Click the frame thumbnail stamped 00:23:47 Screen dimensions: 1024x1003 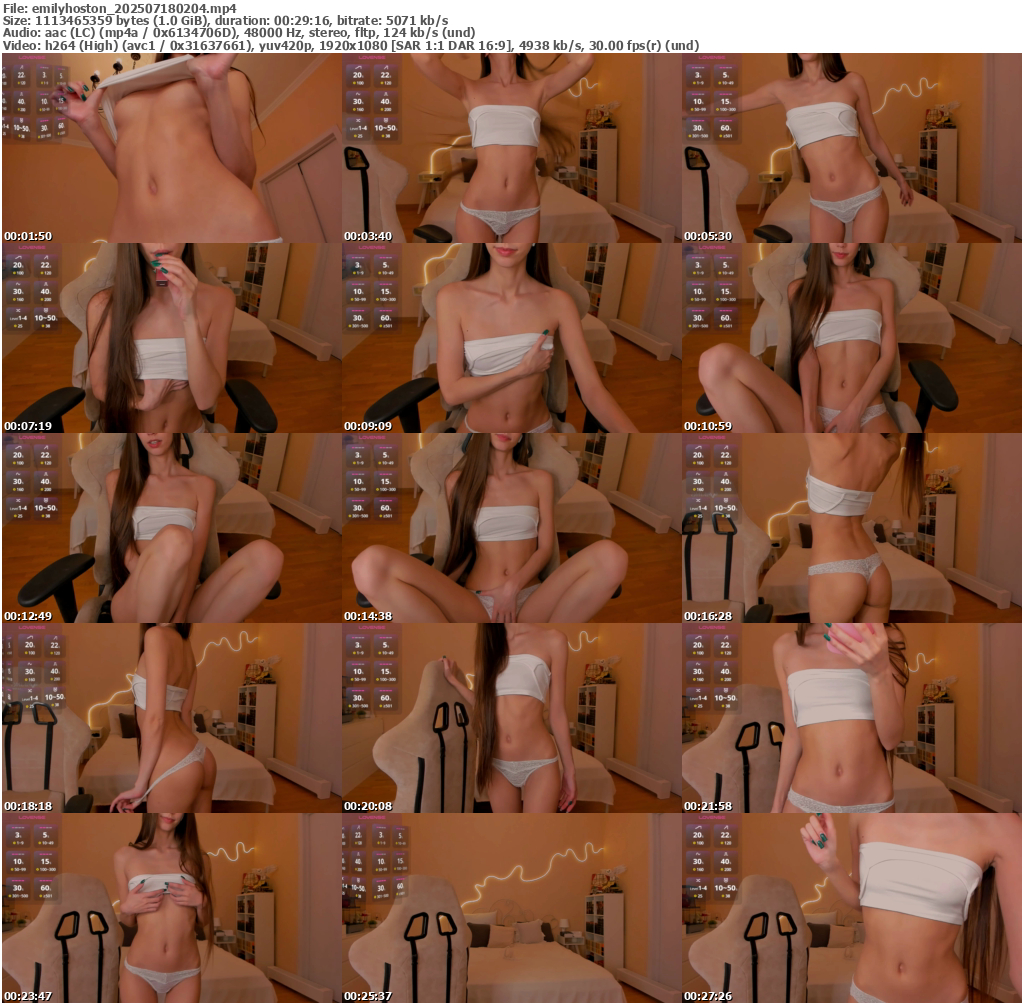pyautogui.click(x=172, y=908)
